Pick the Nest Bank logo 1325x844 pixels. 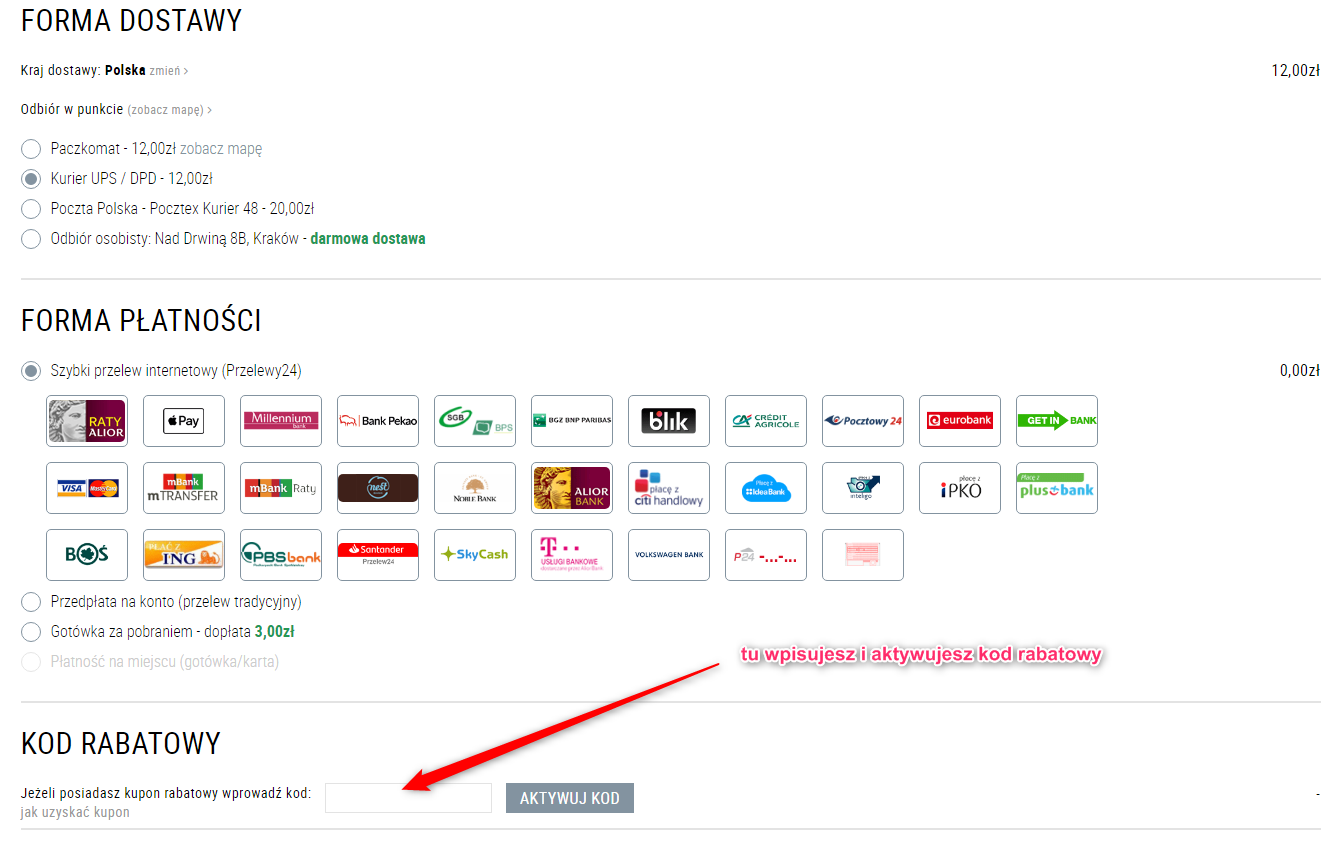click(378, 488)
